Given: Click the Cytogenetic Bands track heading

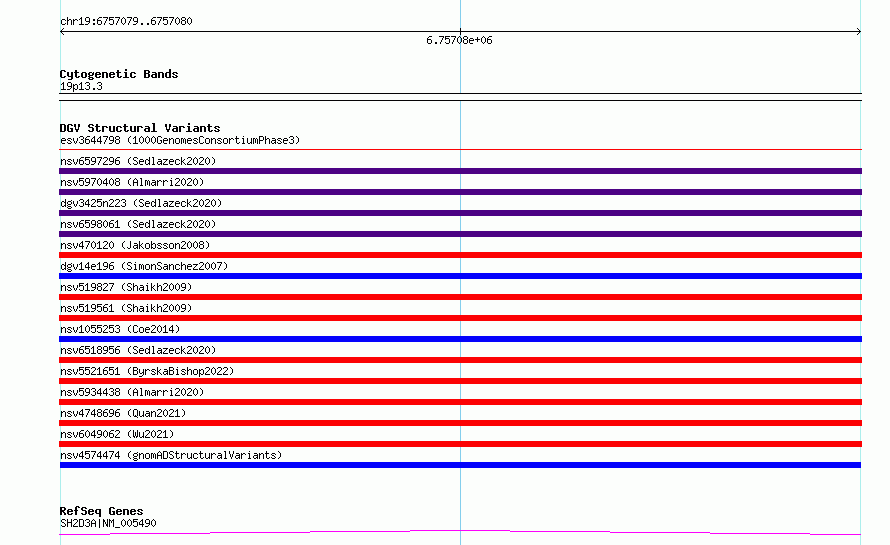Looking at the screenshot, I should (119, 74).
